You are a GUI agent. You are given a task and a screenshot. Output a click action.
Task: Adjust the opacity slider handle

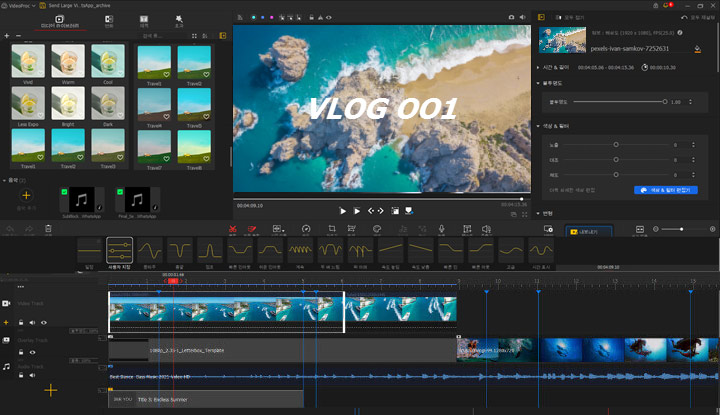(664, 102)
